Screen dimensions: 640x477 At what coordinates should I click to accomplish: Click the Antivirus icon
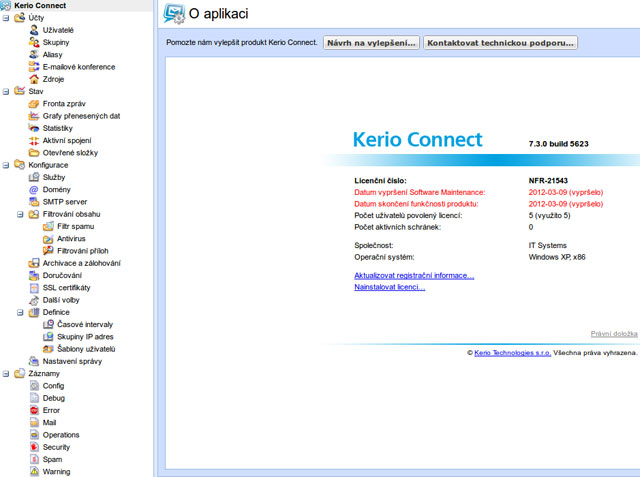click(x=49, y=238)
